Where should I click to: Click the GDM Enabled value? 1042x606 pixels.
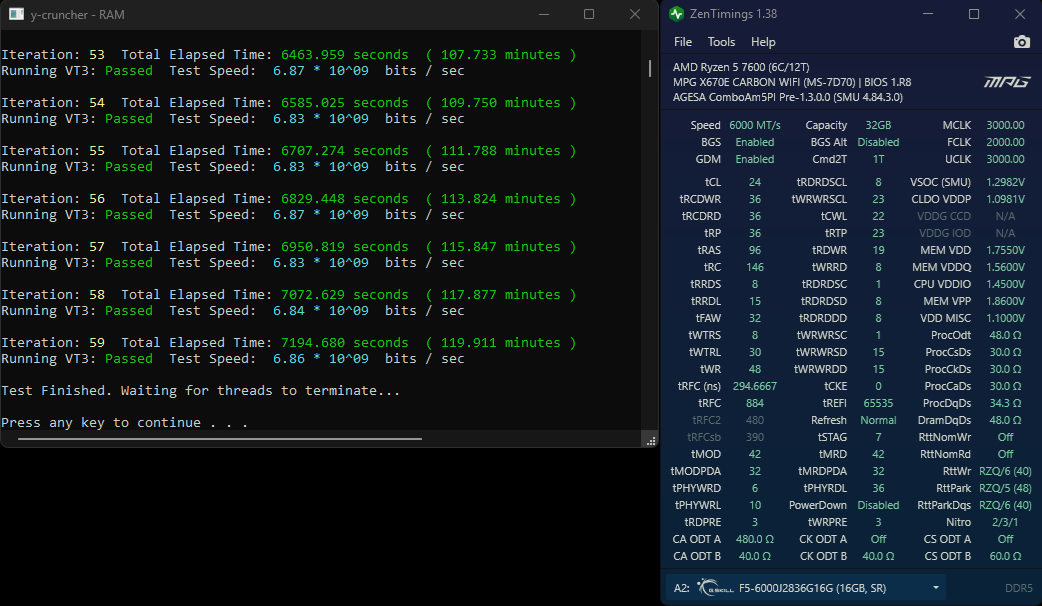(755, 159)
